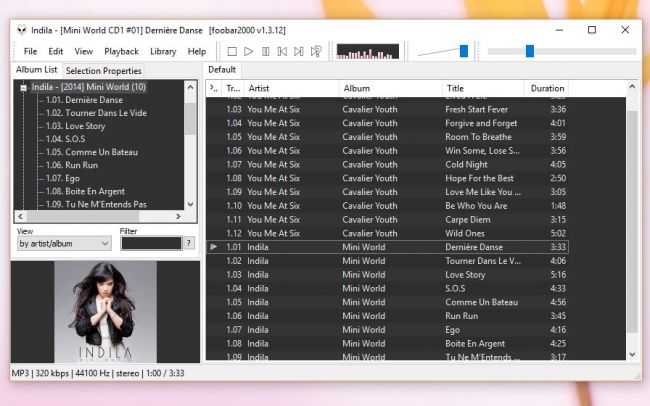Click the volume slider
Image resolution: width=650 pixels, height=406 pixels.
pos(443,51)
